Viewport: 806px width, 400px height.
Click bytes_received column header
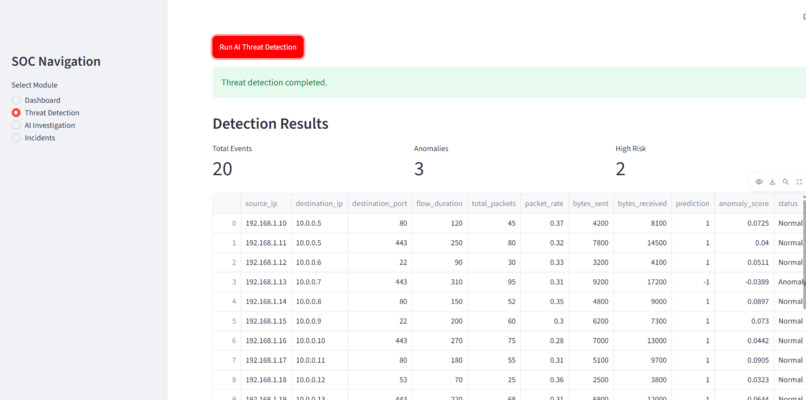click(642, 204)
